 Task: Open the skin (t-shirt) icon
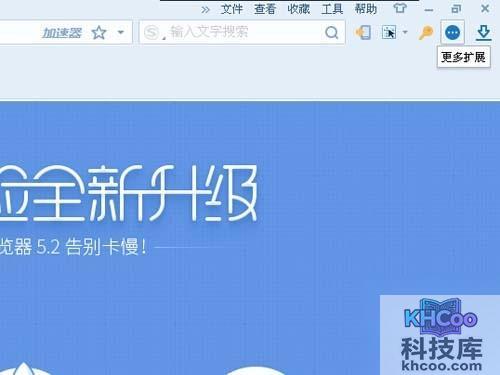(400, 8)
